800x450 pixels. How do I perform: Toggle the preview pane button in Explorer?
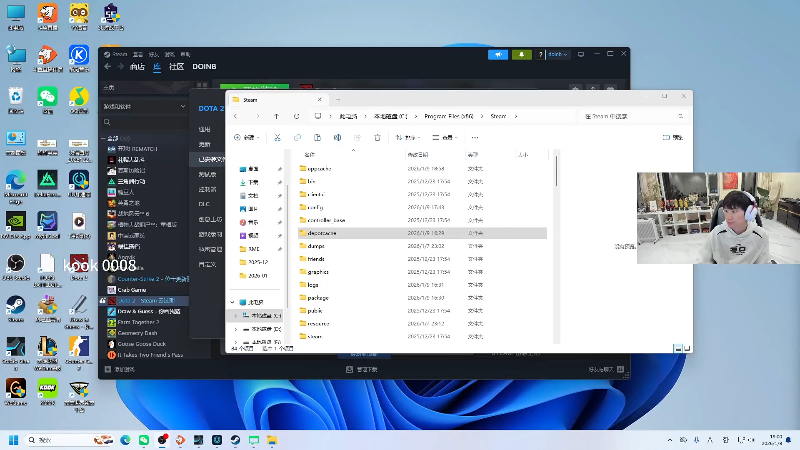coord(672,137)
